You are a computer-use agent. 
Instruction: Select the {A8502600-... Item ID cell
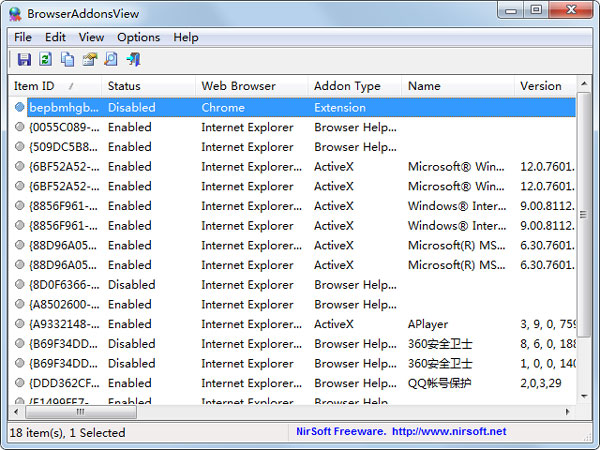(x=64, y=304)
